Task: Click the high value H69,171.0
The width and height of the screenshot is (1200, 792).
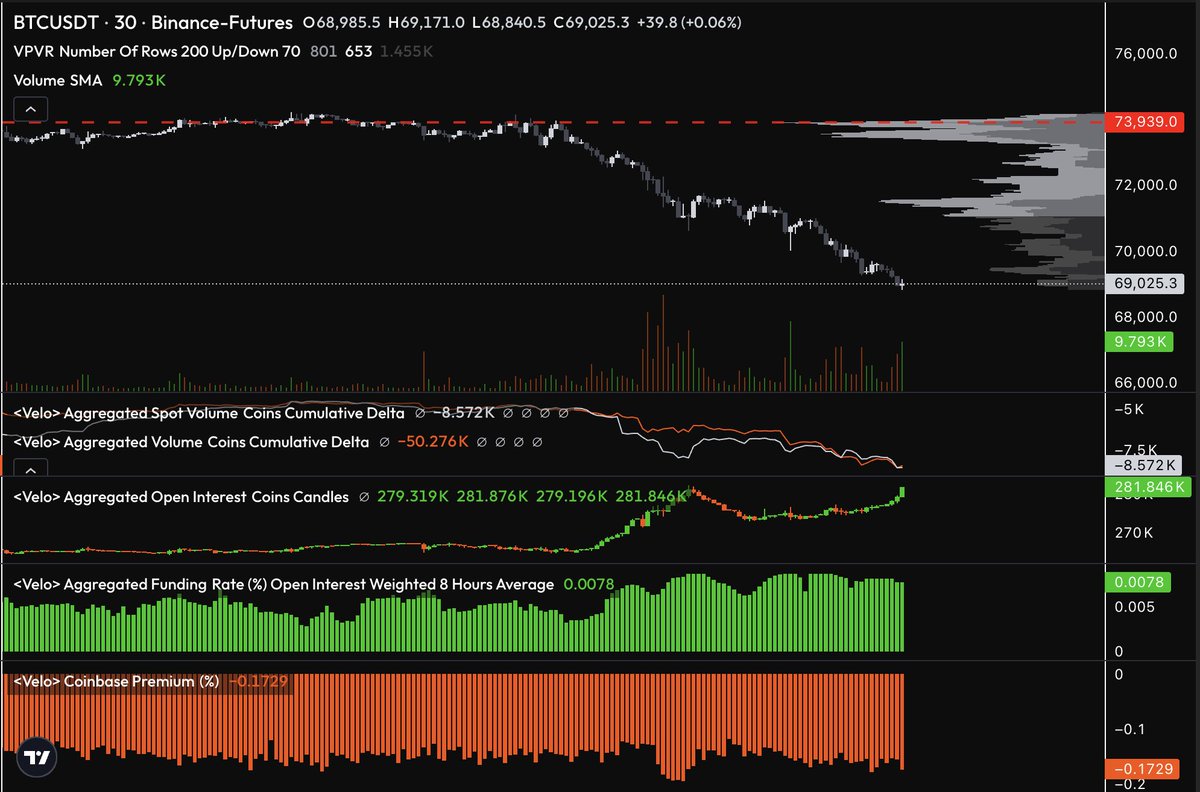Action: tap(428, 22)
